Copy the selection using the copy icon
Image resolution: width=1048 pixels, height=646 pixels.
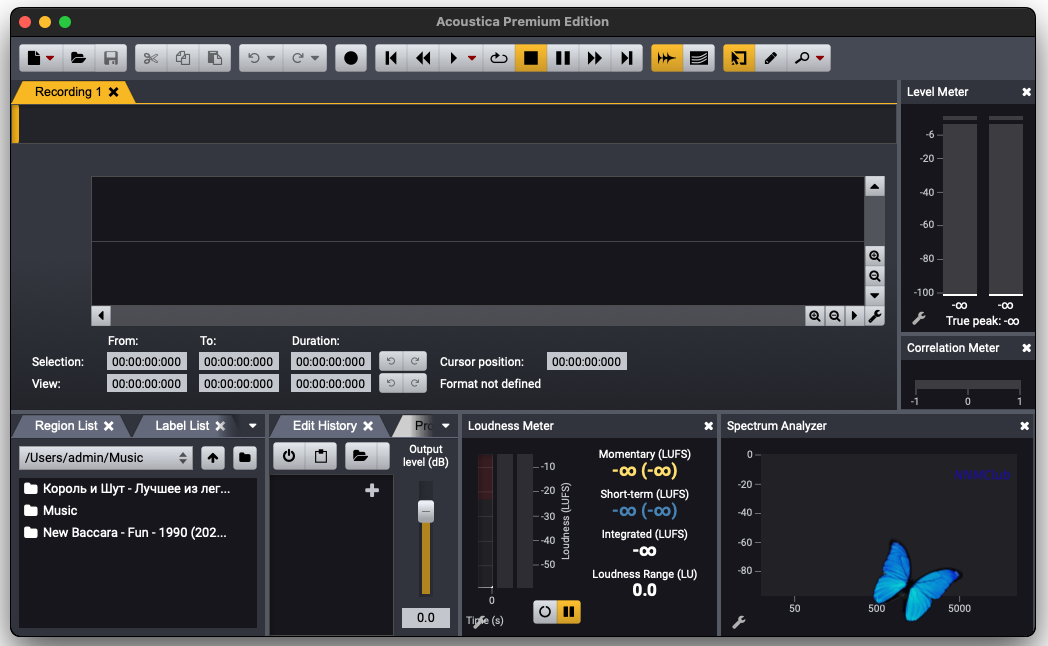pyautogui.click(x=182, y=58)
